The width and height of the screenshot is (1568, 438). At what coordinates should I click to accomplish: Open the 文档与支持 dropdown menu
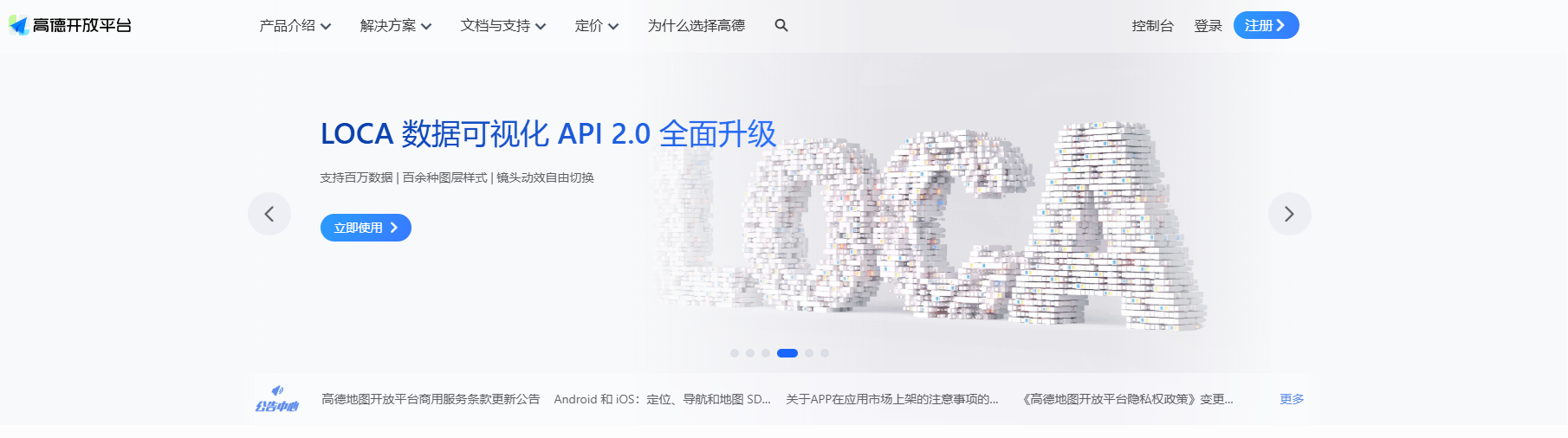click(503, 26)
